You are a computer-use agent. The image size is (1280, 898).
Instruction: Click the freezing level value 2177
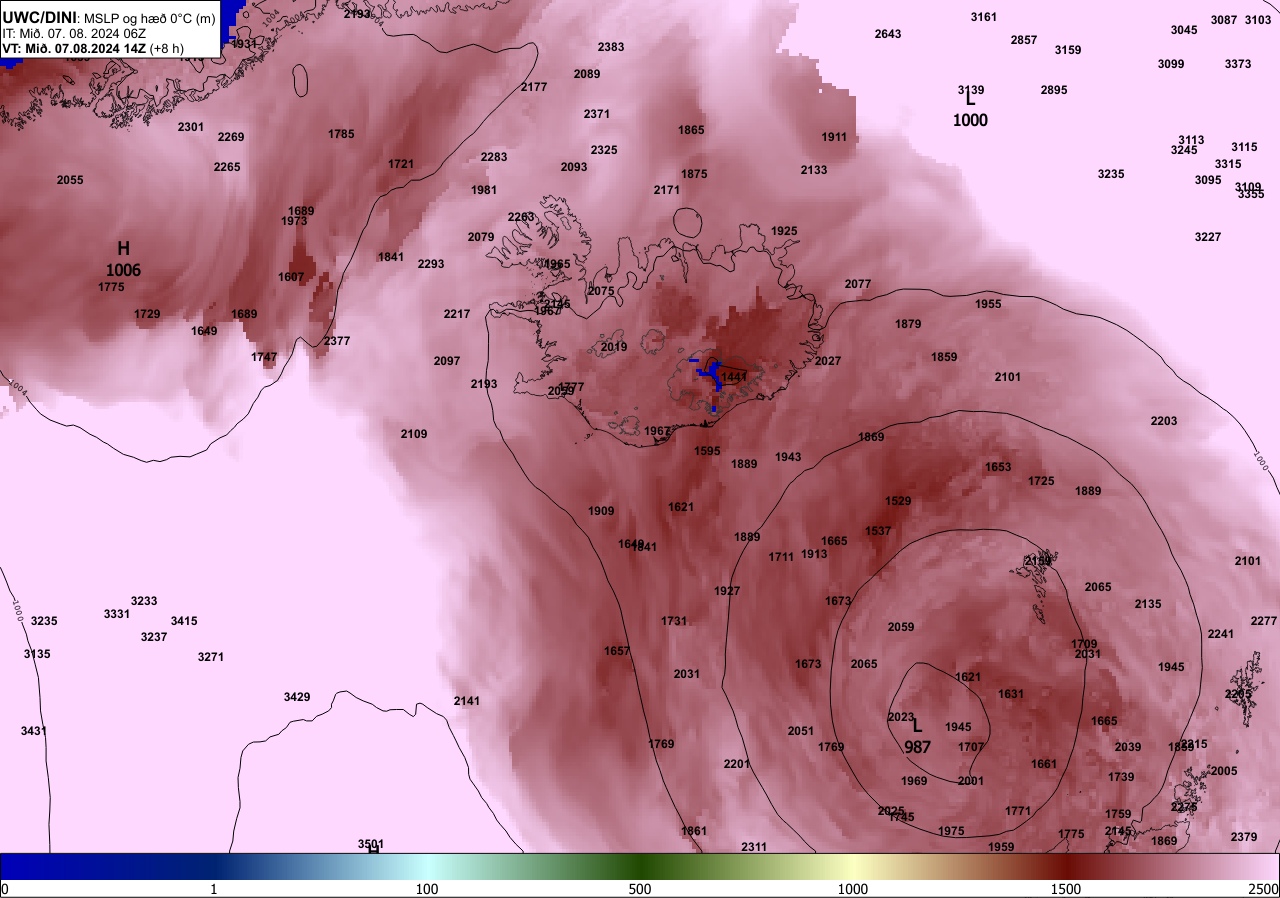[x=534, y=87]
